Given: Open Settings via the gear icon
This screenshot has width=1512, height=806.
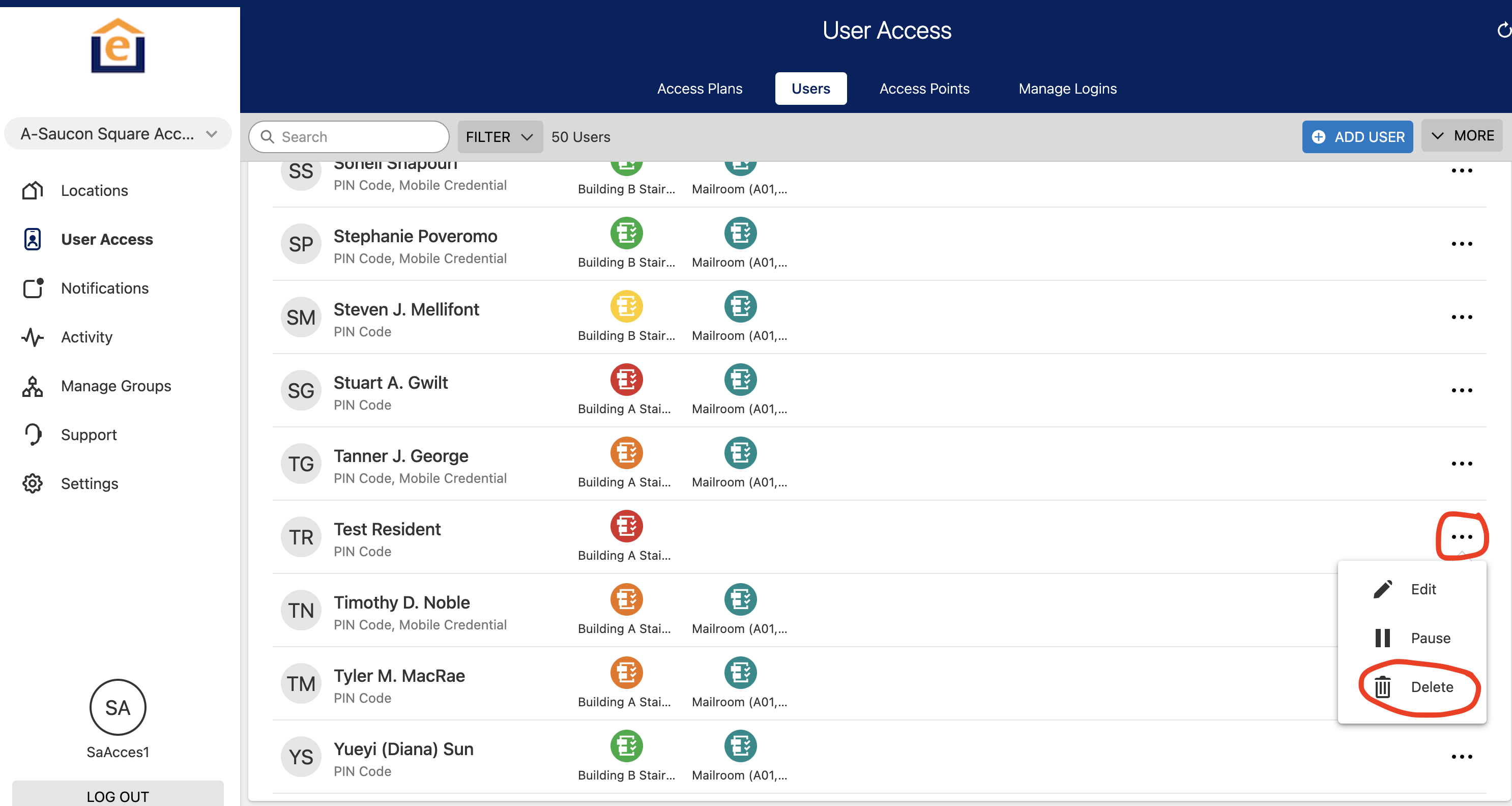Looking at the screenshot, I should pyautogui.click(x=33, y=483).
